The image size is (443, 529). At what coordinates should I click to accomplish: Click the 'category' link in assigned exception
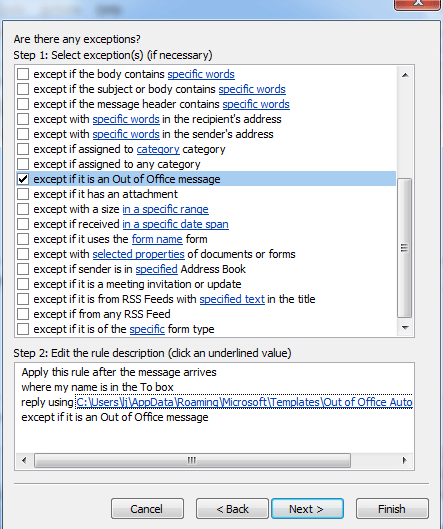tap(158, 149)
